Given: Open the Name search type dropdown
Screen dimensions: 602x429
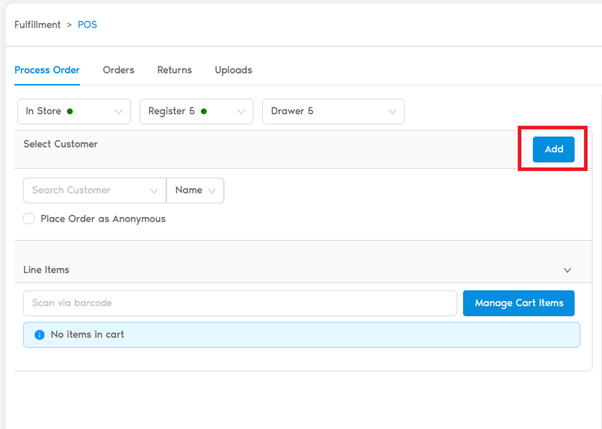Looking at the screenshot, I should click(195, 190).
